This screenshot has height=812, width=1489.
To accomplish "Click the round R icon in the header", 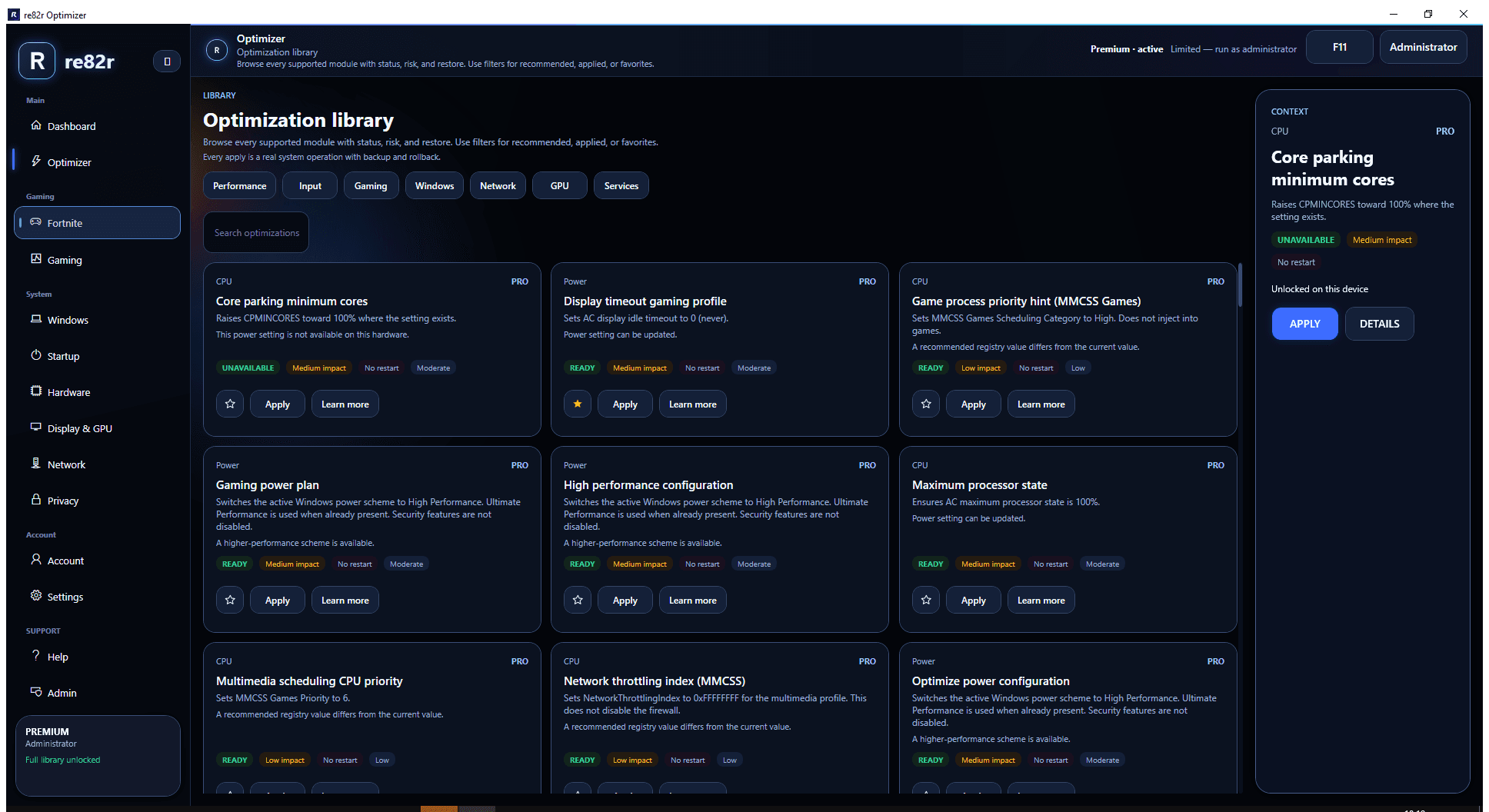I will coord(217,51).
